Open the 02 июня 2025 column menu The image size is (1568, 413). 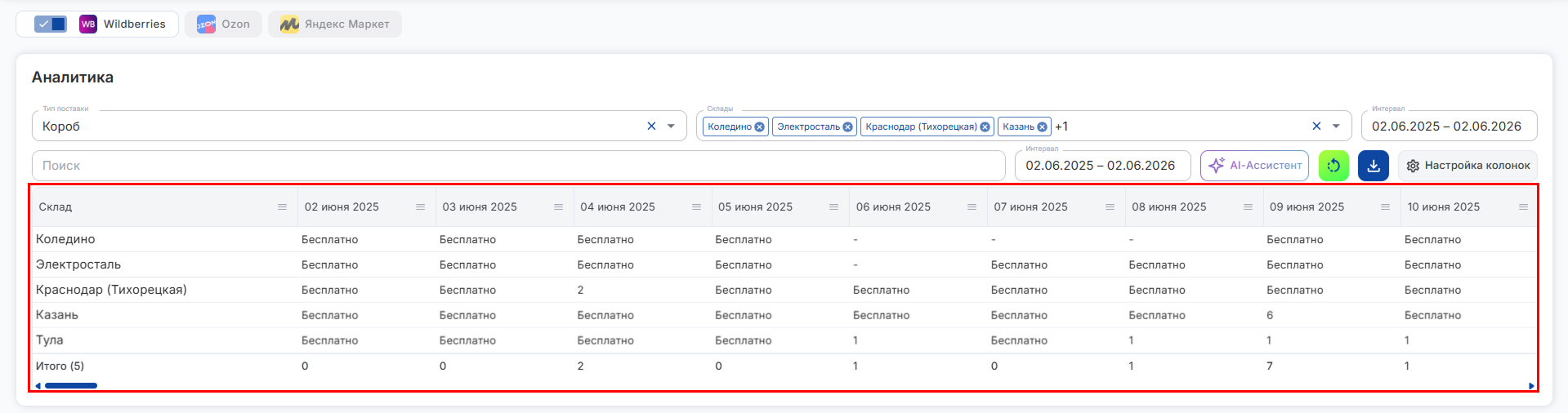pos(420,207)
